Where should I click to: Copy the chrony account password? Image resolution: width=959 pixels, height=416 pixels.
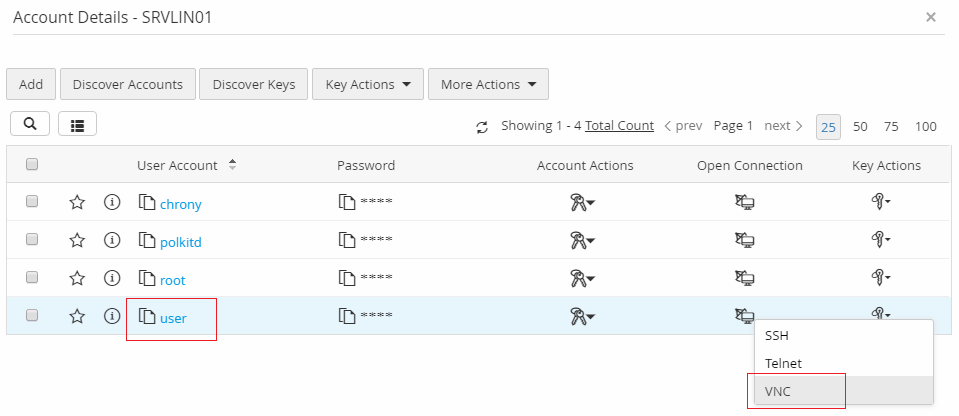pos(347,203)
